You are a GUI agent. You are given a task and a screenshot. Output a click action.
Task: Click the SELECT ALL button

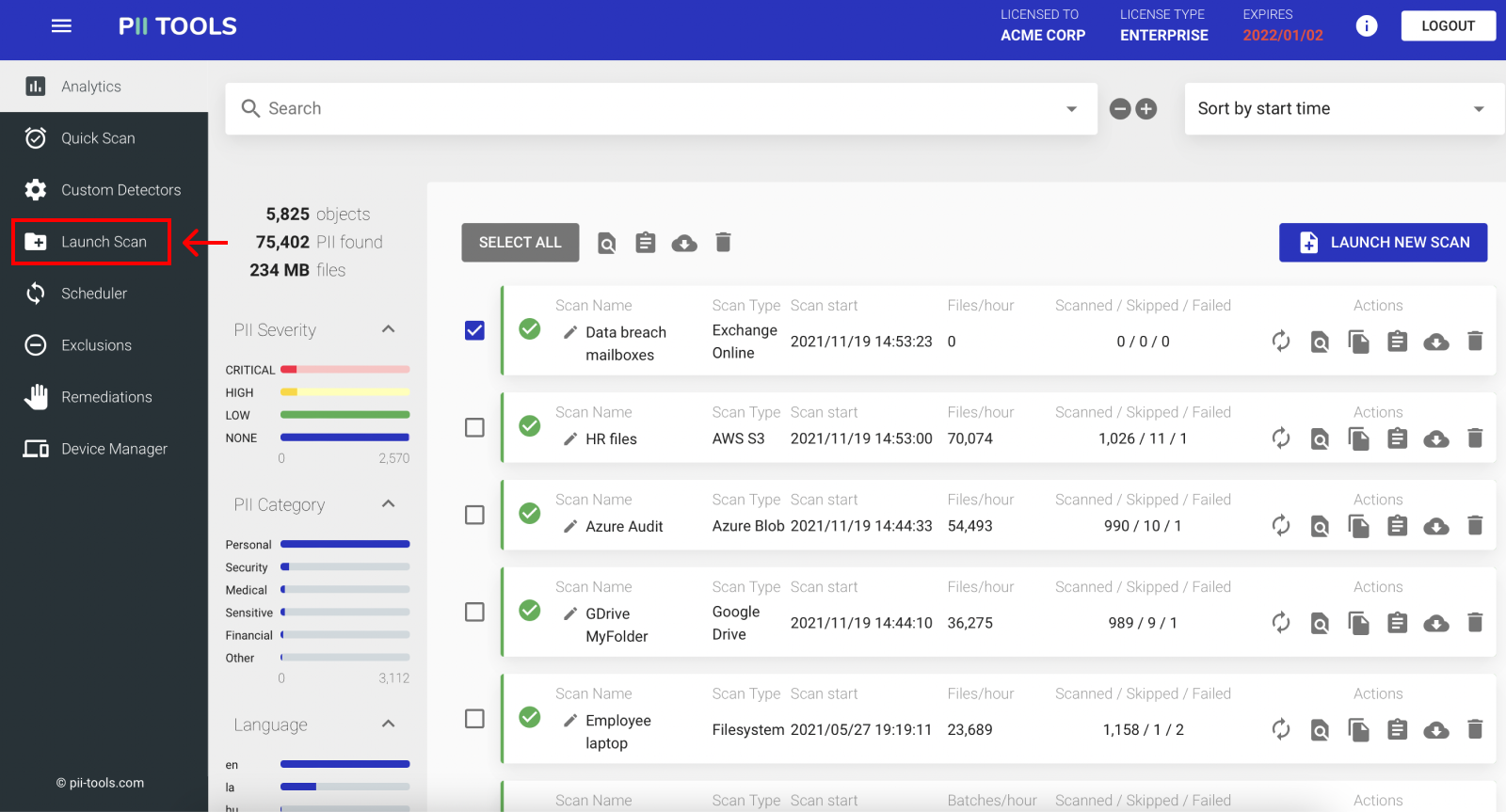520,243
